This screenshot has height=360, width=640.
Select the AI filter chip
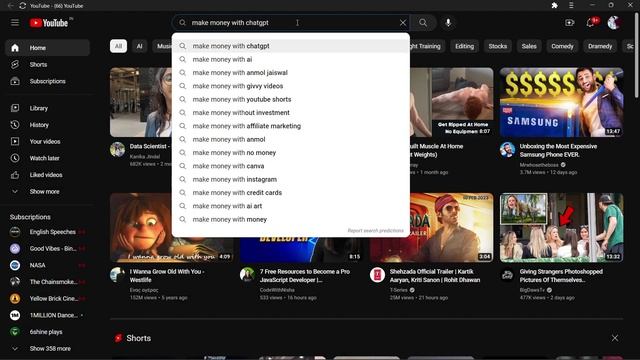pyautogui.click(x=140, y=46)
